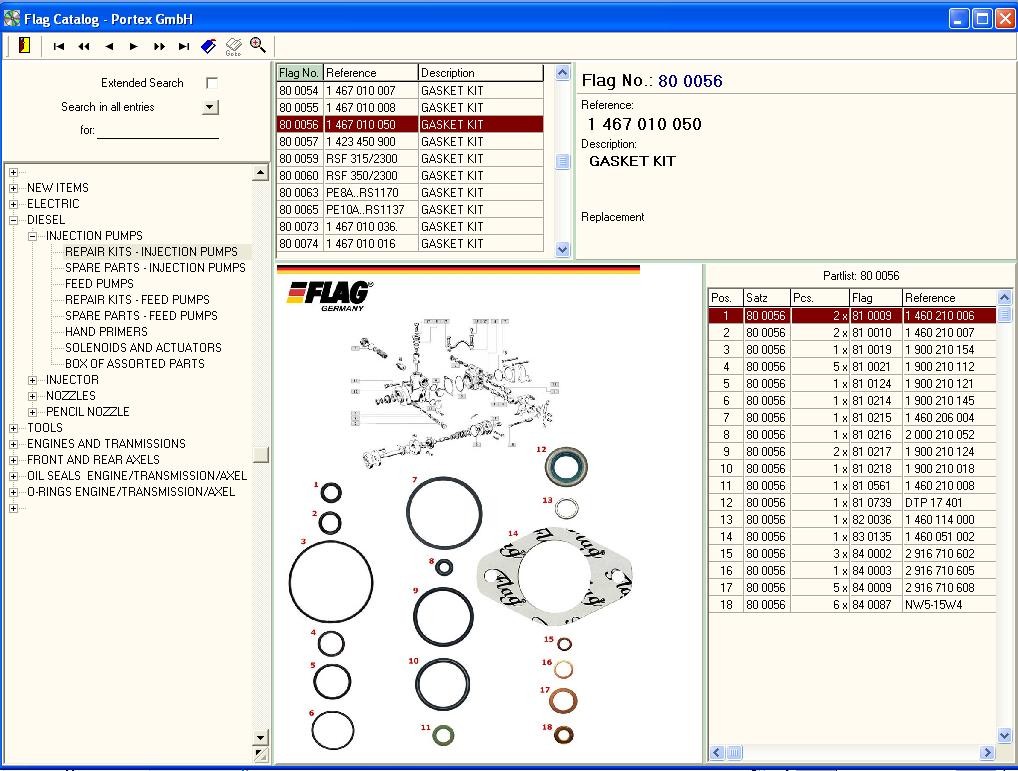
Task: Select SOLENOIDS AND ACTUATORS item
Action: click(x=143, y=348)
